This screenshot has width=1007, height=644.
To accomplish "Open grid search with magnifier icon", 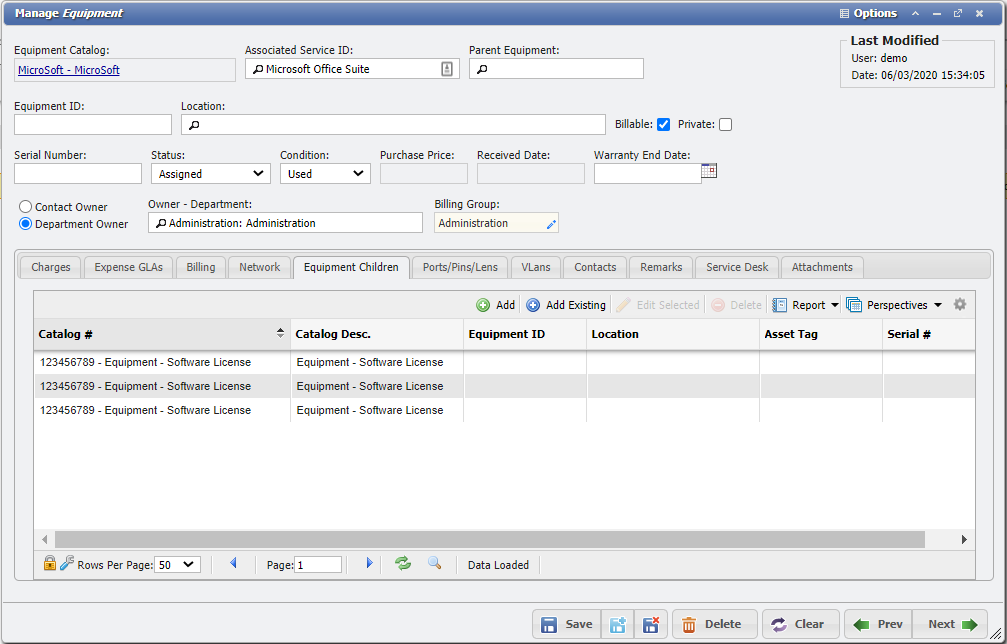I will pyautogui.click(x=435, y=564).
